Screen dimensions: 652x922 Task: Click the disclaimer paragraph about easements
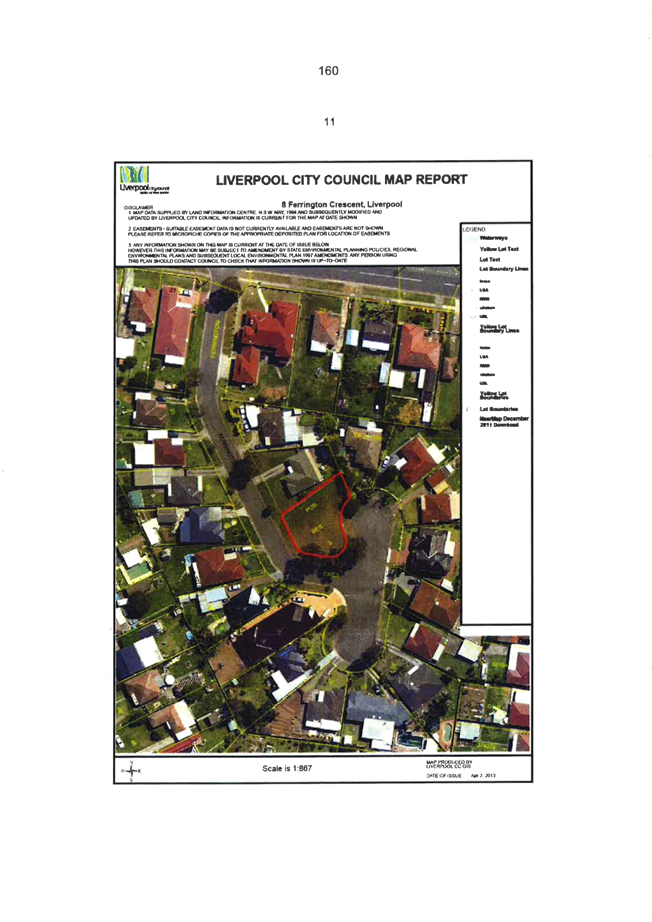tap(259, 230)
